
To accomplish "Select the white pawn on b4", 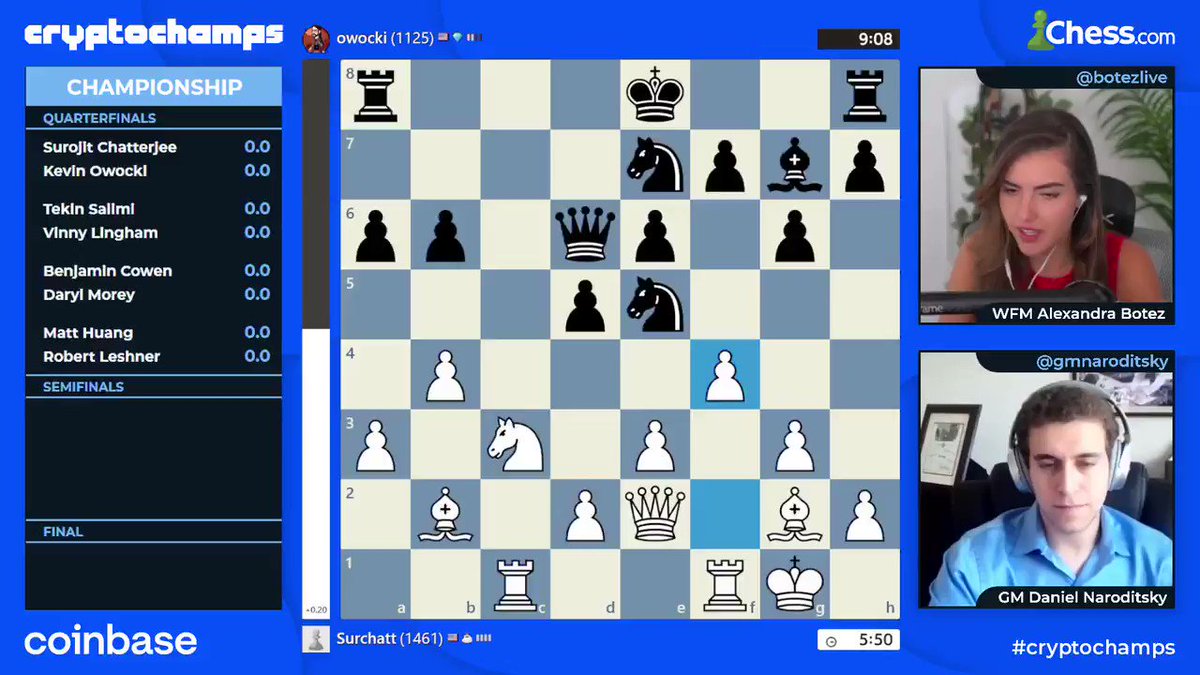I will 445,375.
